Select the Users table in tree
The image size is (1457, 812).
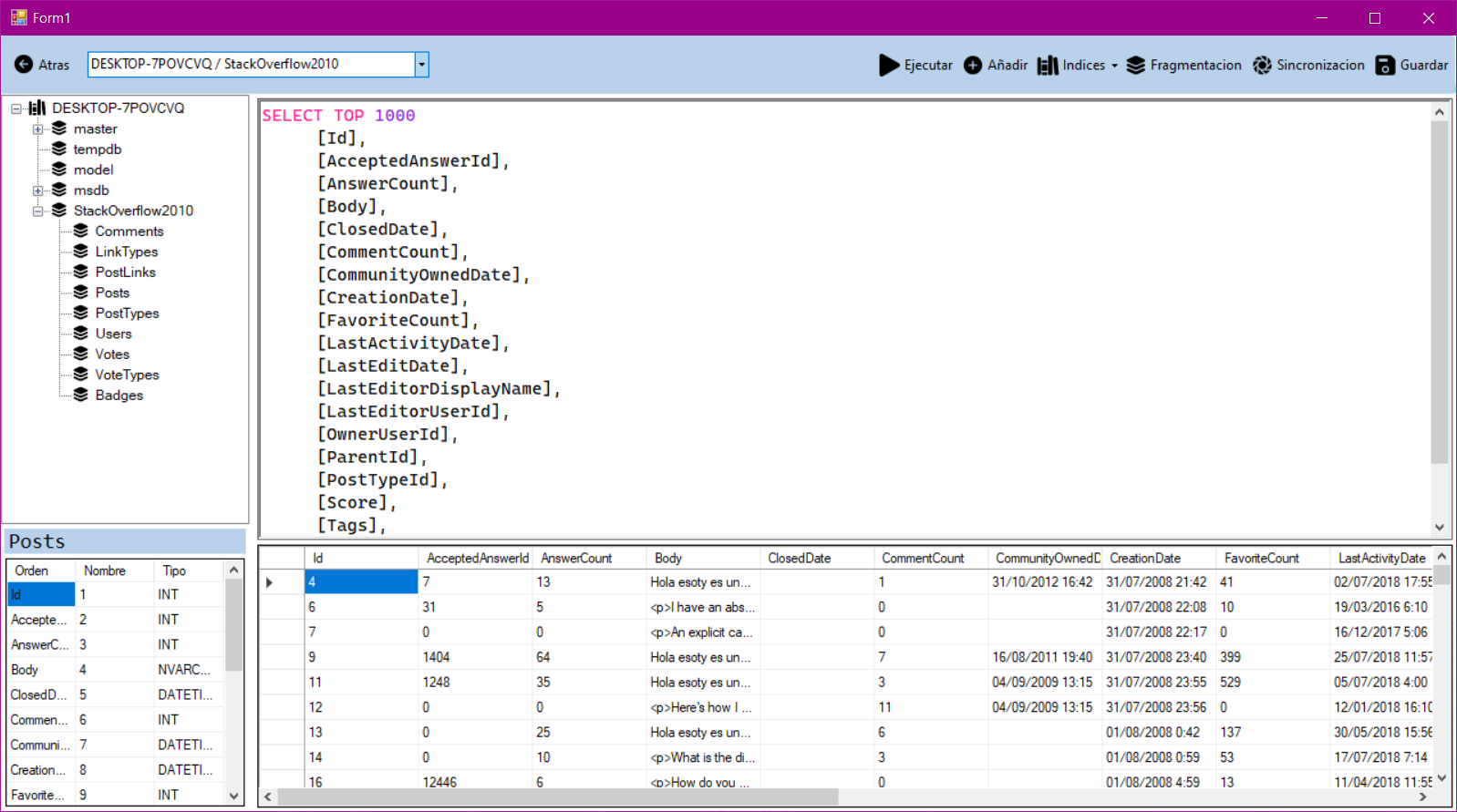click(114, 334)
